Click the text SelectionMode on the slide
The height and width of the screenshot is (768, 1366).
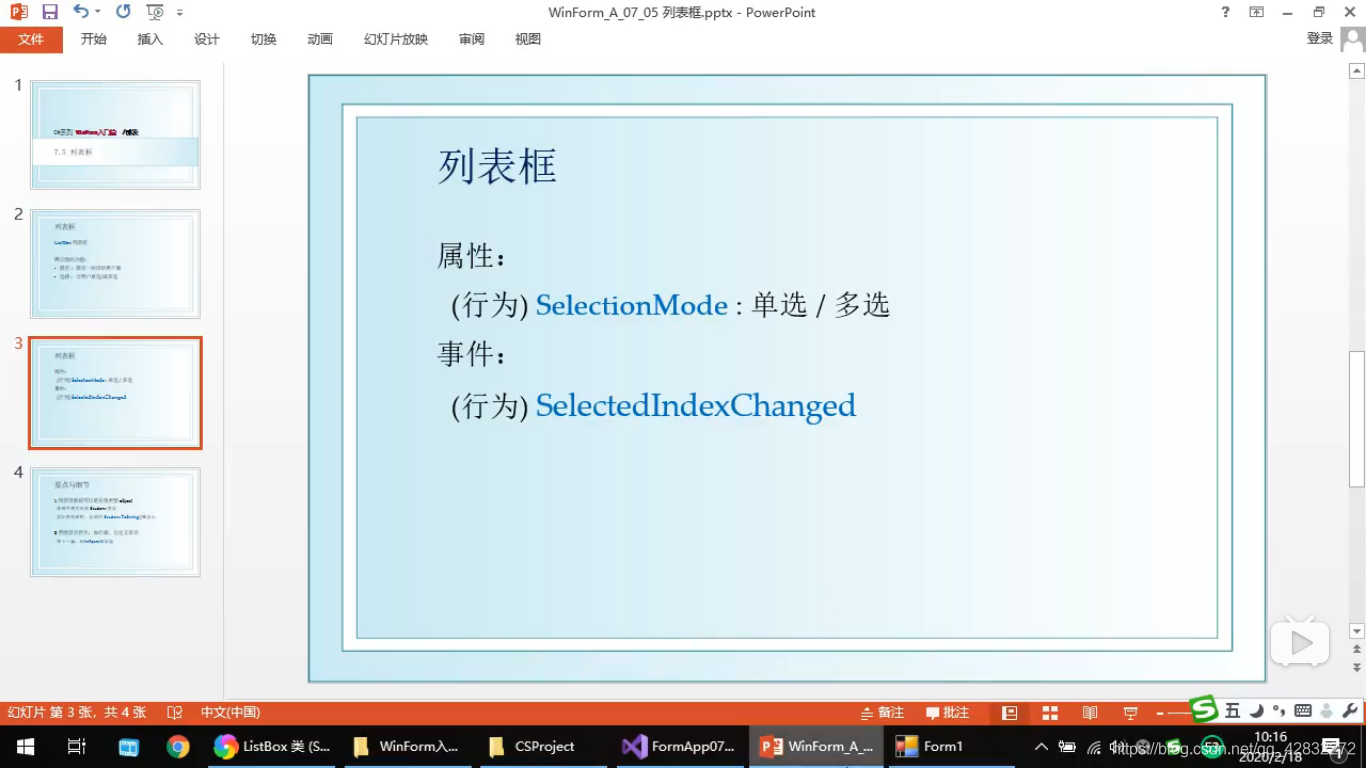[x=632, y=305]
